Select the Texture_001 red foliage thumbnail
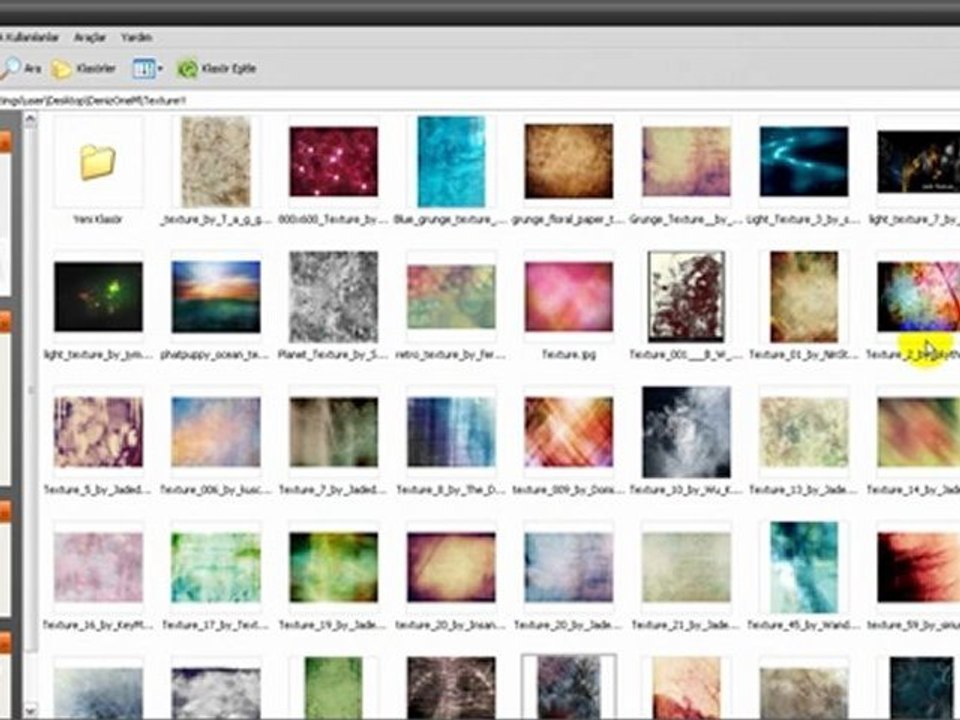960x720 pixels. coord(686,297)
